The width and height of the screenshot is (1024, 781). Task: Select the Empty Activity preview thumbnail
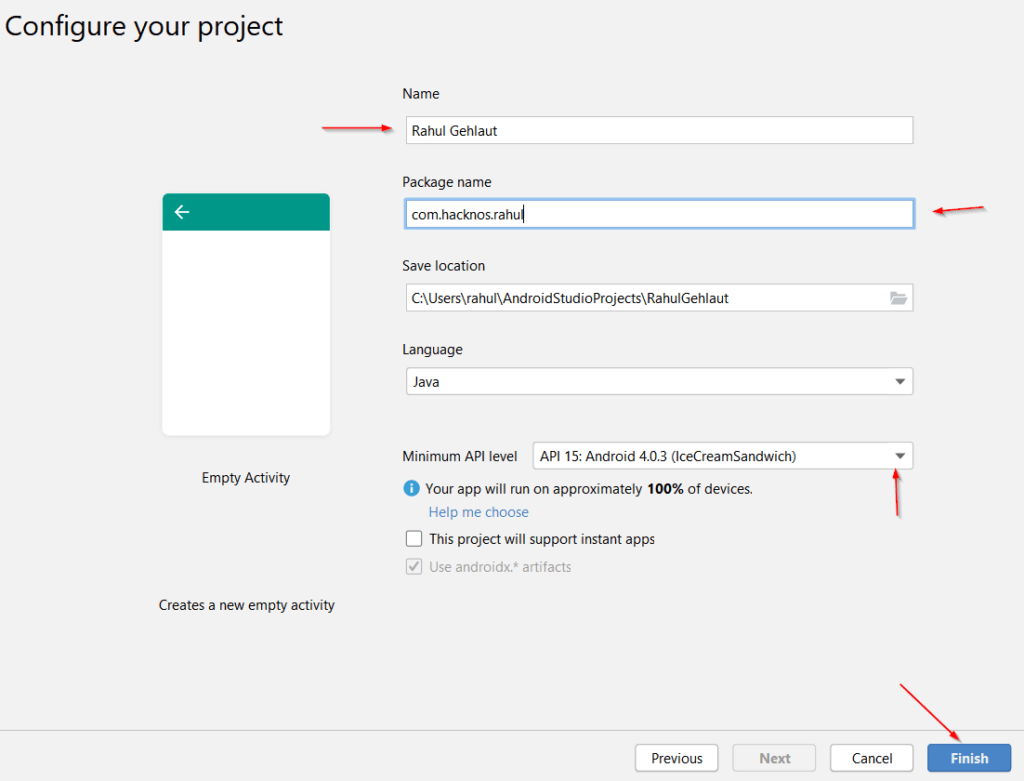coord(246,330)
